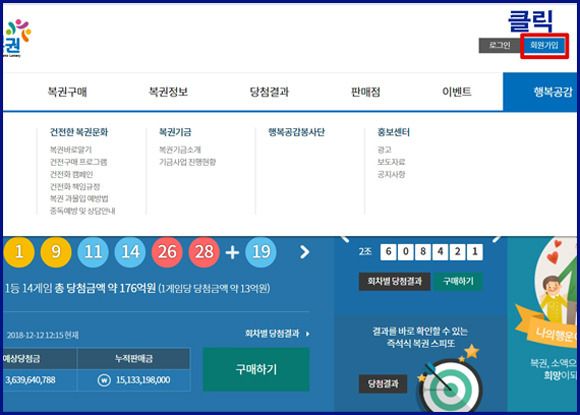Open 홍보센터 submenu heading

click(x=393, y=132)
